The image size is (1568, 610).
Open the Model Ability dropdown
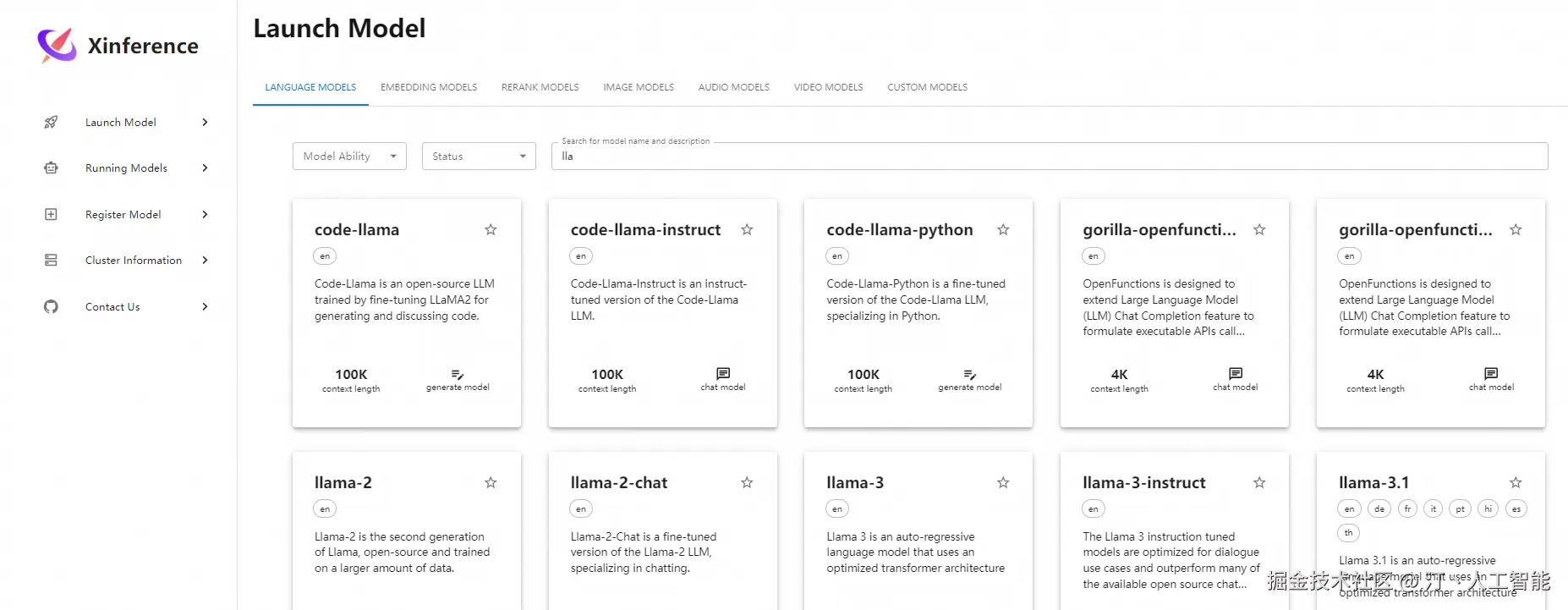click(x=349, y=156)
